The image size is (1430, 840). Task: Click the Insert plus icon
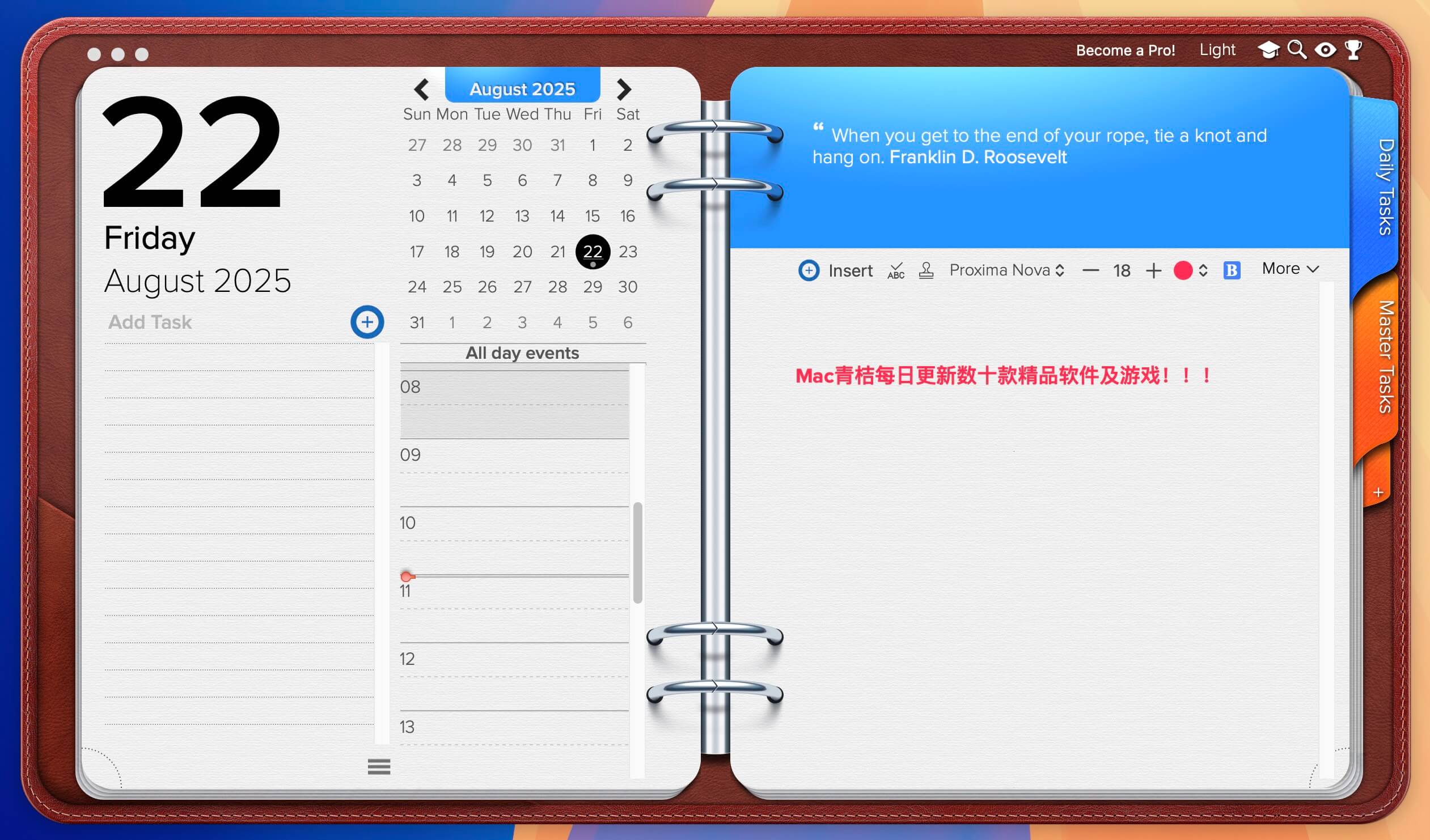[x=809, y=270]
